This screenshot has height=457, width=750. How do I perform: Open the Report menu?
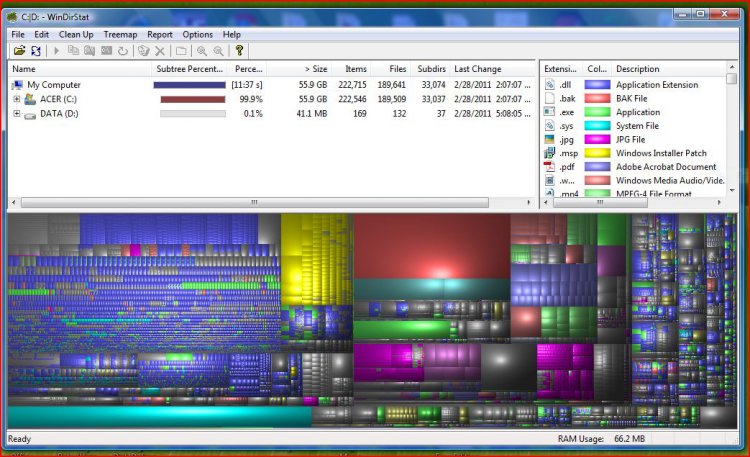tap(159, 34)
